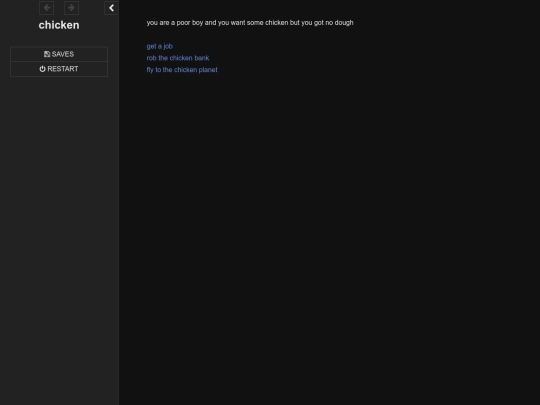Choose 'fly to the chicken planet' link

pyautogui.click(x=182, y=70)
